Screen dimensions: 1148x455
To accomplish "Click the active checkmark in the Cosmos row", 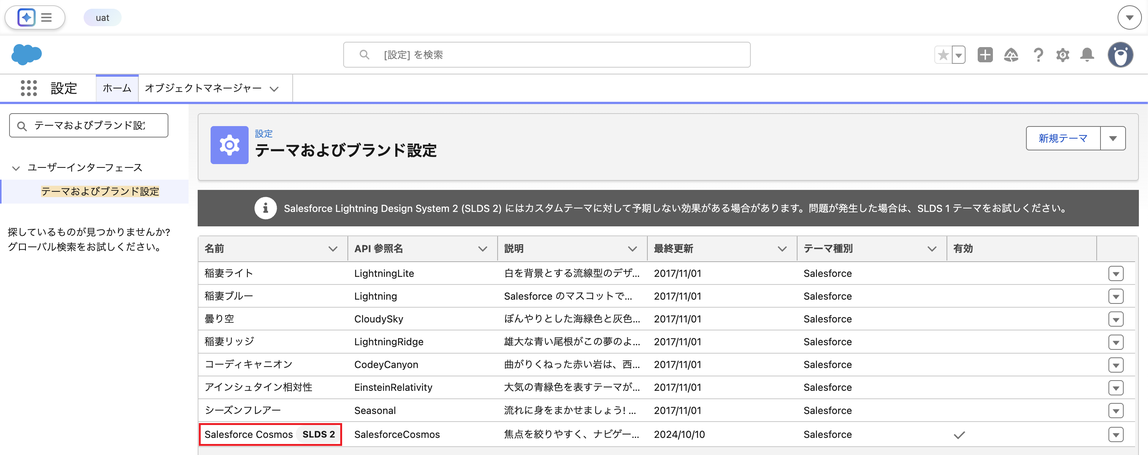I will 959,434.
